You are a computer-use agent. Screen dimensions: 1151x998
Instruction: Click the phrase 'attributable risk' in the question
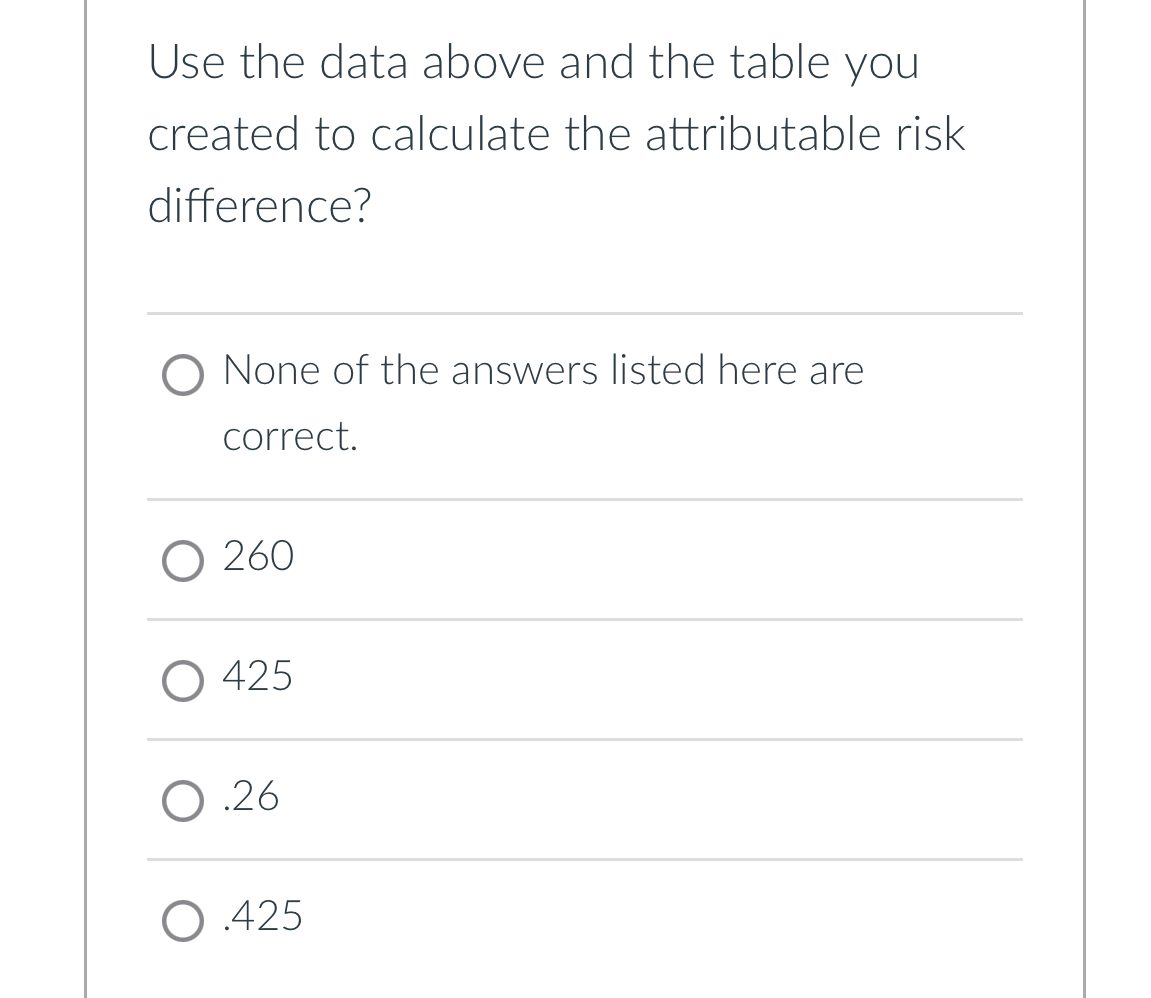805,135
